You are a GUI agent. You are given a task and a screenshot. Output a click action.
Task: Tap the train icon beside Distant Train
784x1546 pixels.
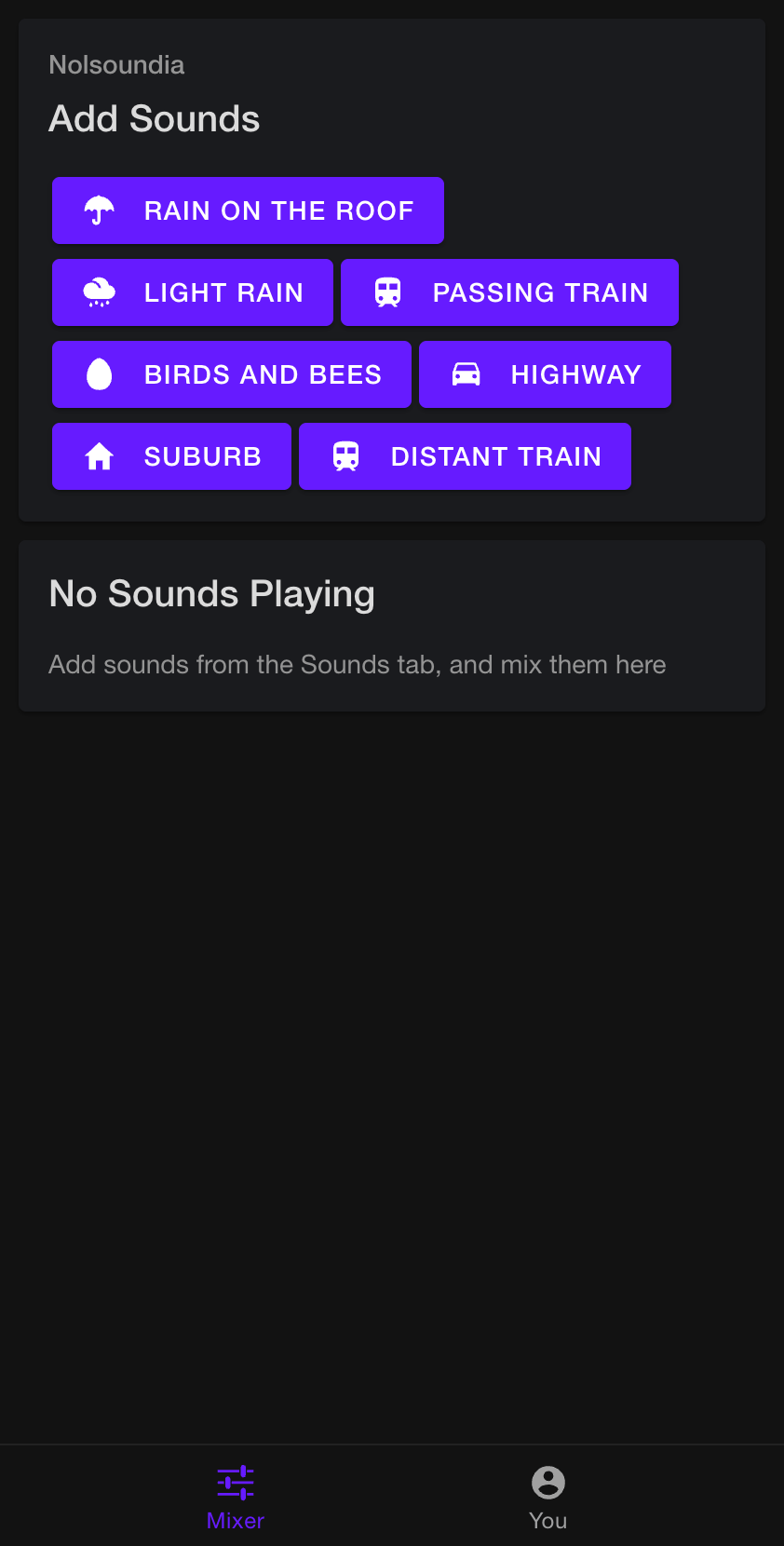coord(346,456)
